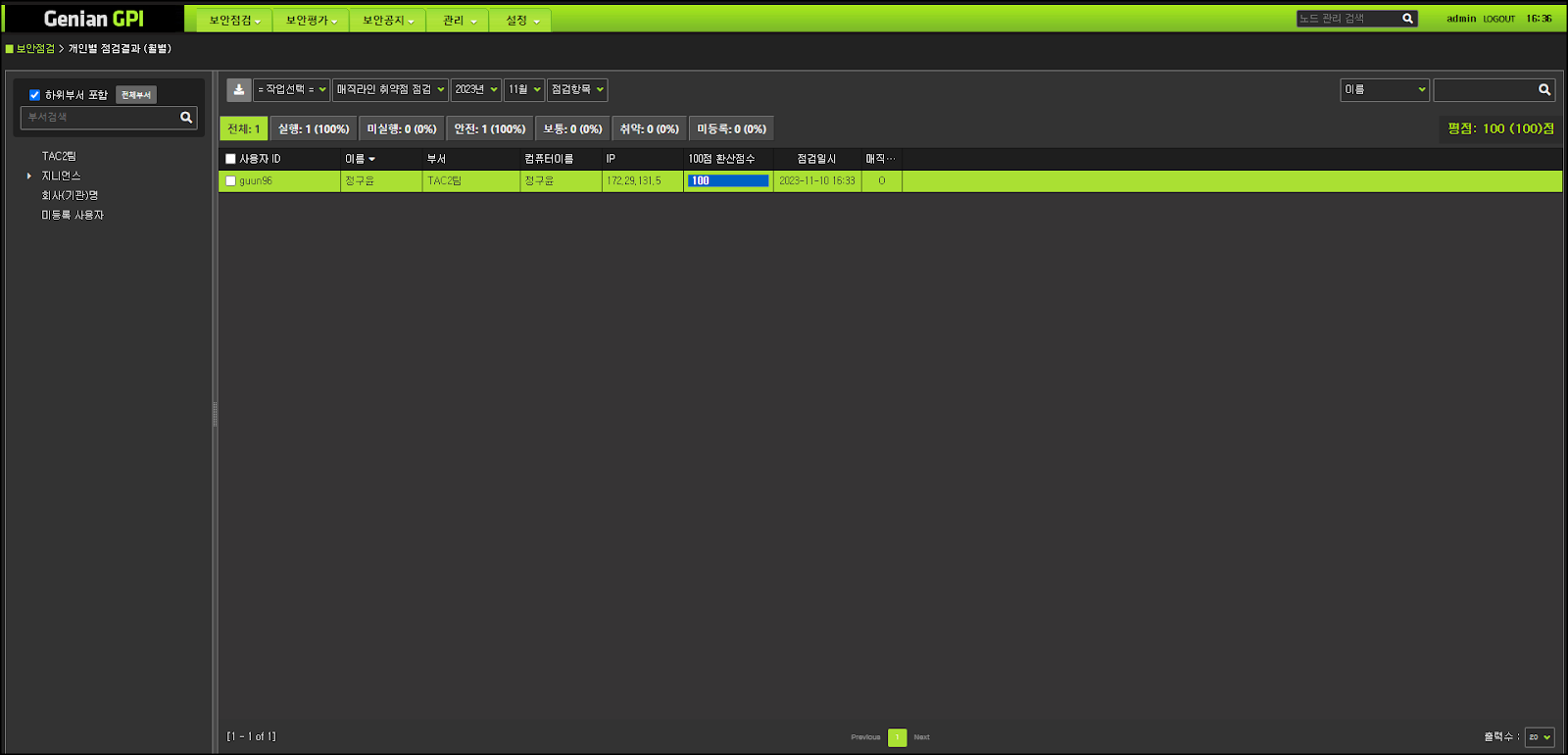Open the 보안점검 menu
Image resolution: width=1568 pixels, height=755 pixels.
pos(234,21)
